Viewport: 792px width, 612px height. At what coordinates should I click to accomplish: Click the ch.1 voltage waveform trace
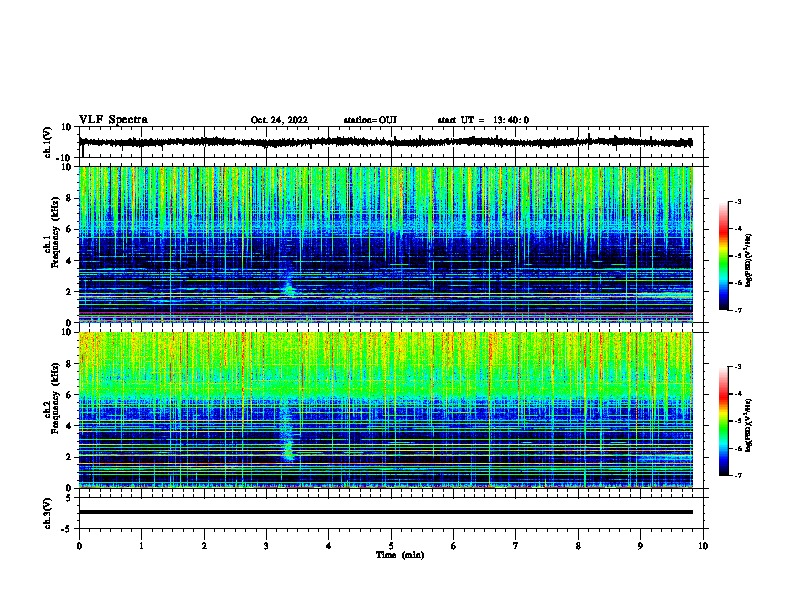click(x=385, y=142)
